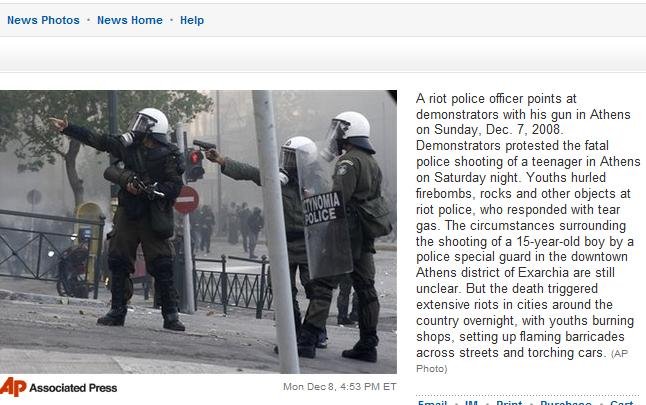646x405 pixels.
Task: Select the Print link
Action: (509, 403)
